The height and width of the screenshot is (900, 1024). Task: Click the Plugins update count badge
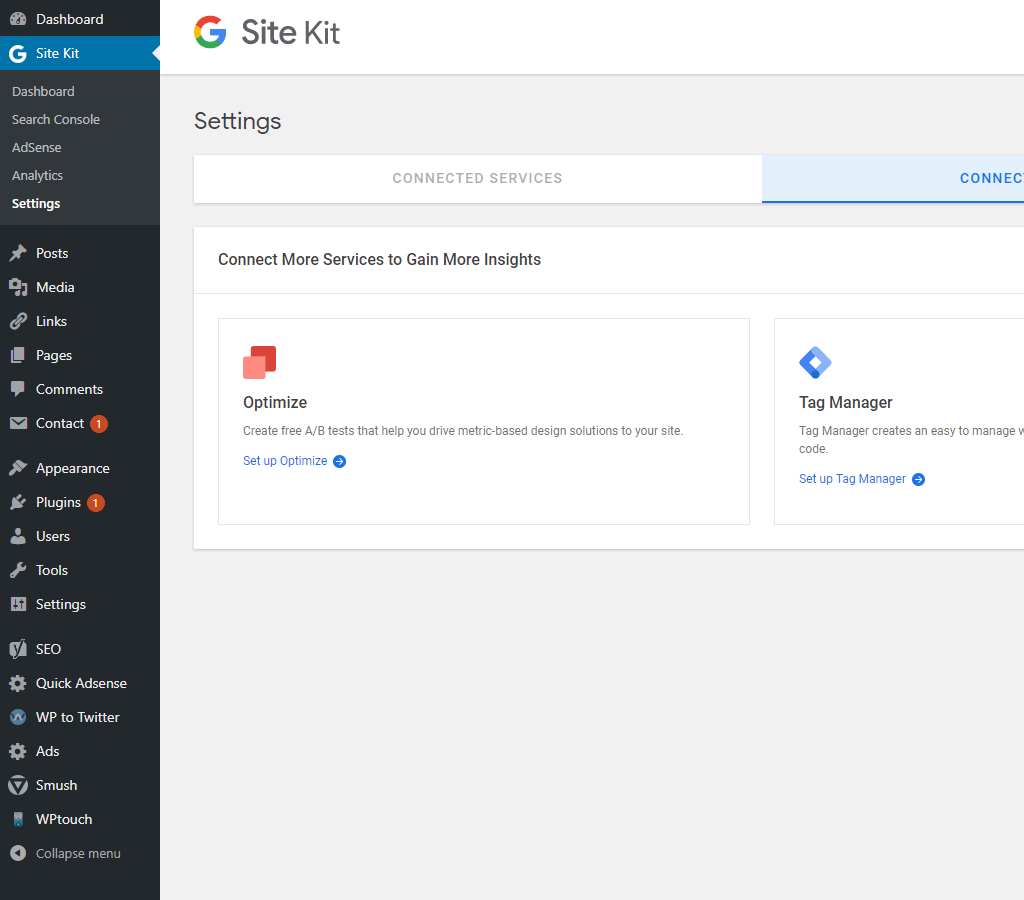point(96,503)
